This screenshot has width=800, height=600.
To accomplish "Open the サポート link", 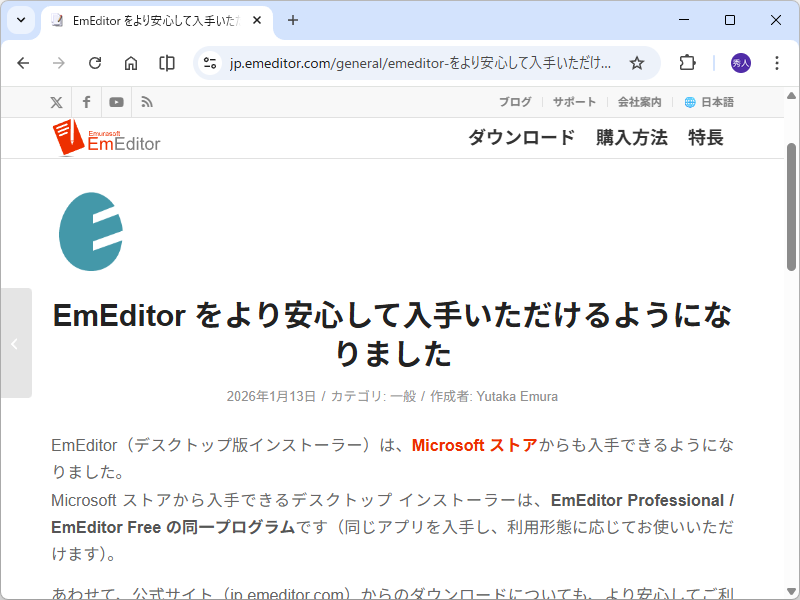I will 574,102.
